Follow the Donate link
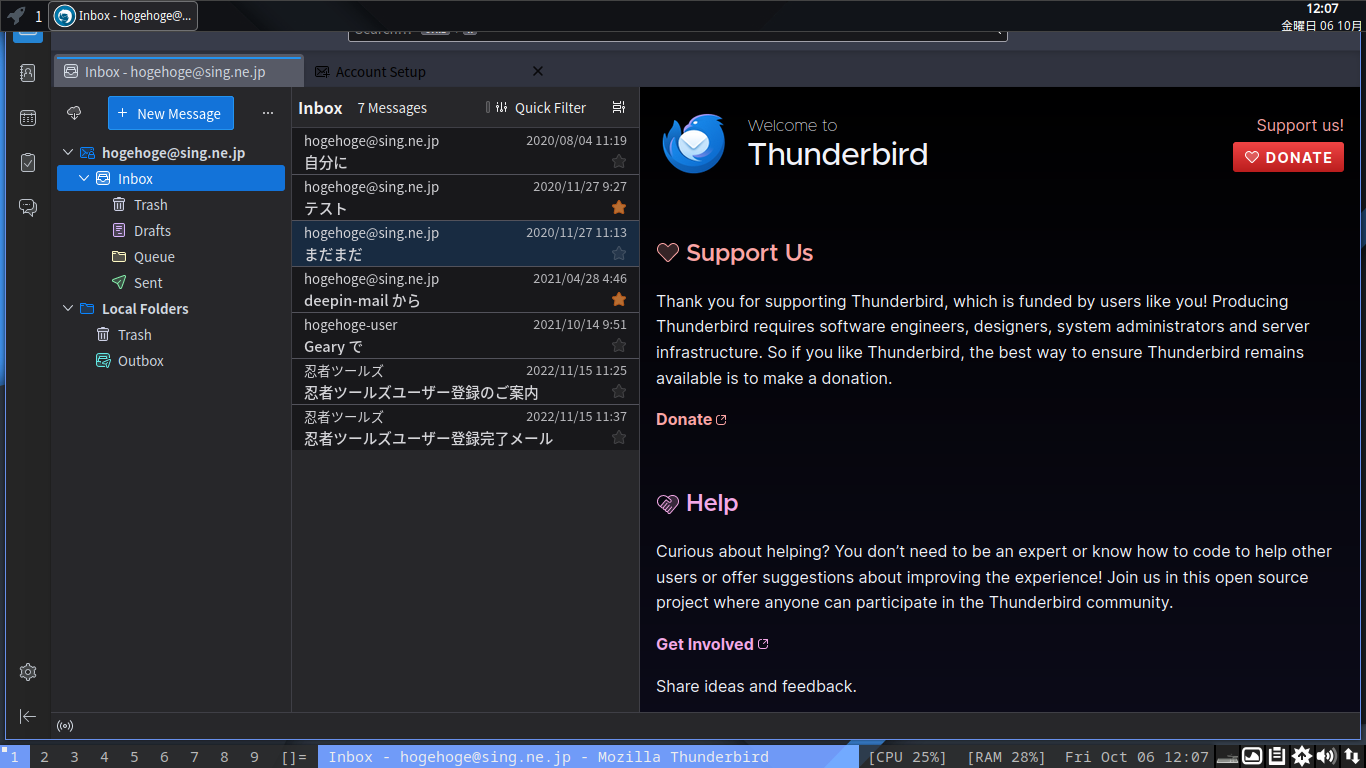The image size is (1366, 768). [691, 419]
